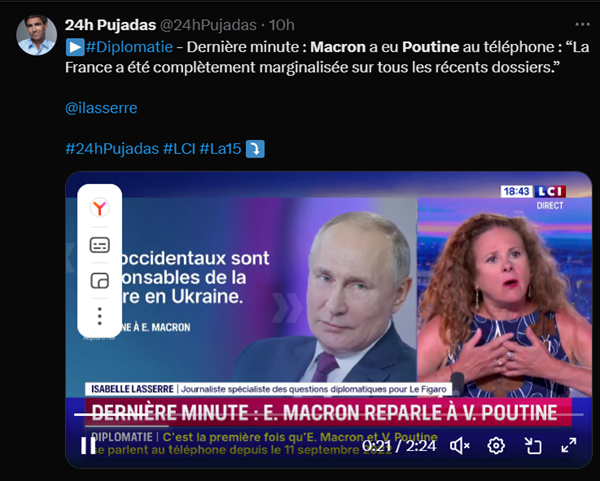
Task: Open the tweet's 10h timestamp
Action: coord(282,25)
